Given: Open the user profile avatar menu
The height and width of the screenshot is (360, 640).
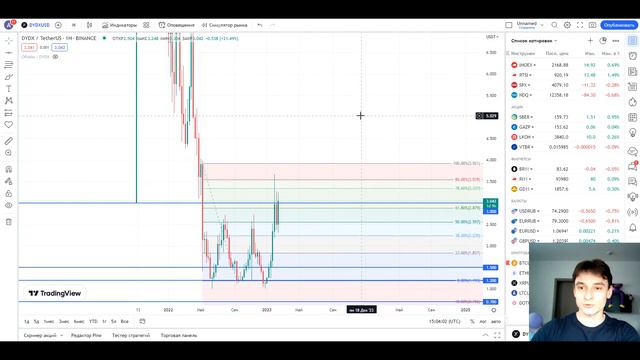Looking at the screenshot, I should 9,25.
